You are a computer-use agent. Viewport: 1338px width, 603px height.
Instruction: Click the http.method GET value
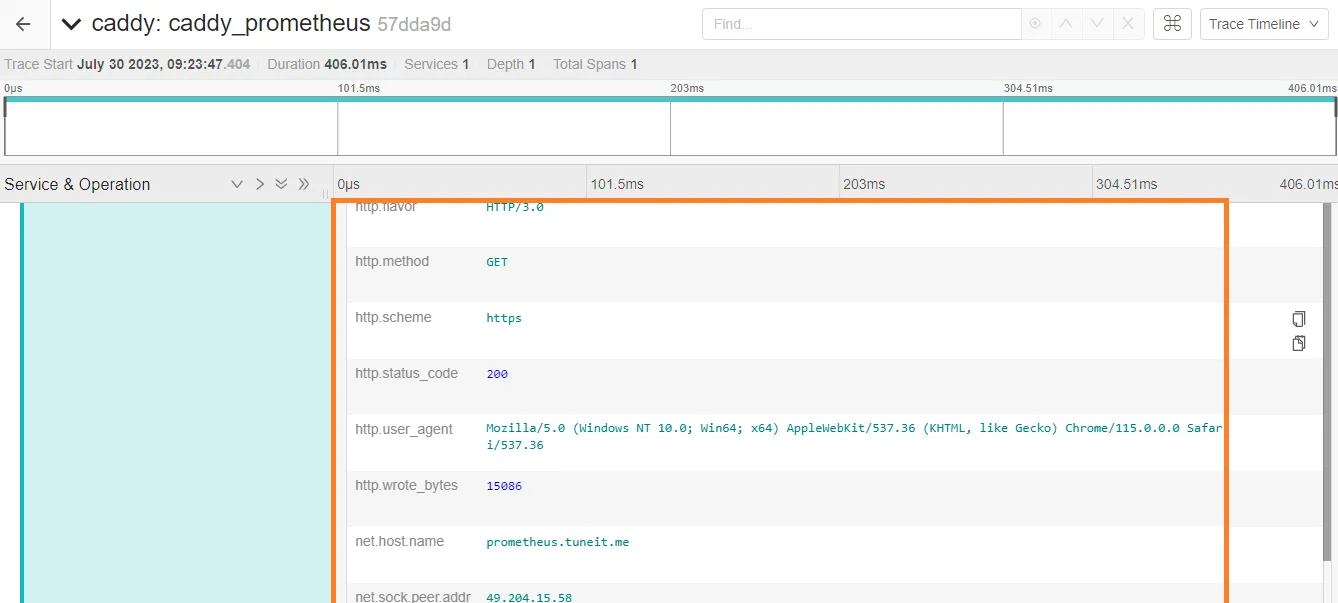point(497,262)
